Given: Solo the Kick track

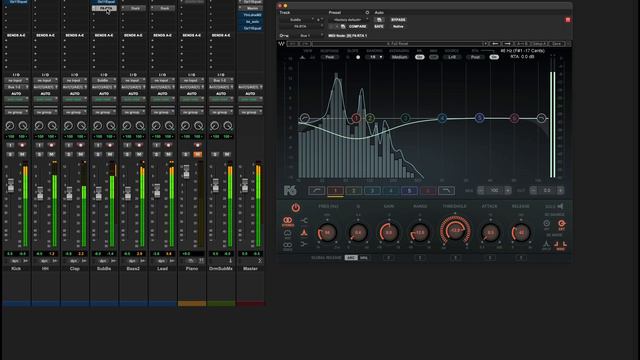Looking at the screenshot, I should click(x=11, y=154).
